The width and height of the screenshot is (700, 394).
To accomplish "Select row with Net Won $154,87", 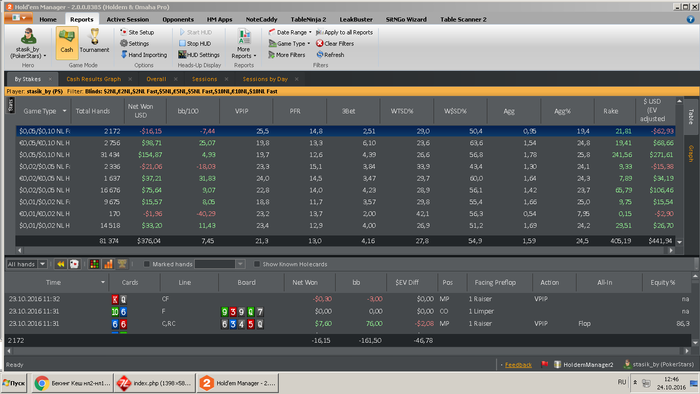I will [345, 155].
